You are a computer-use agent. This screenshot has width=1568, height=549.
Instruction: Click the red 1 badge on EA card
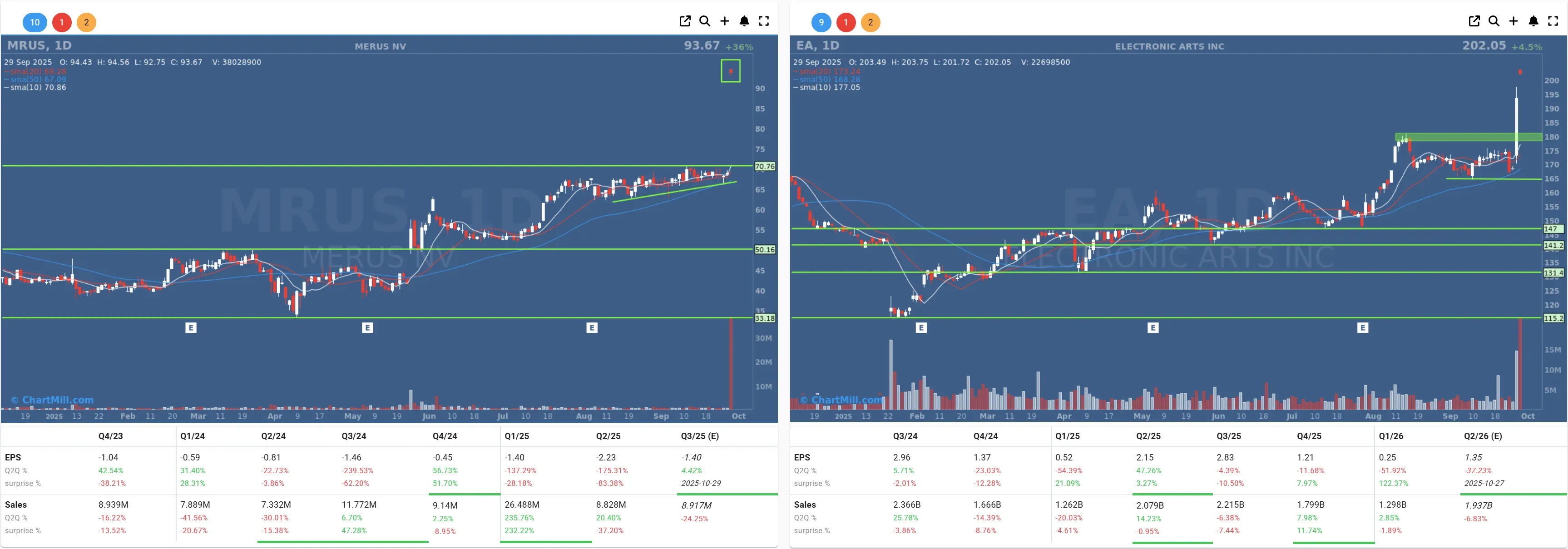(846, 23)
